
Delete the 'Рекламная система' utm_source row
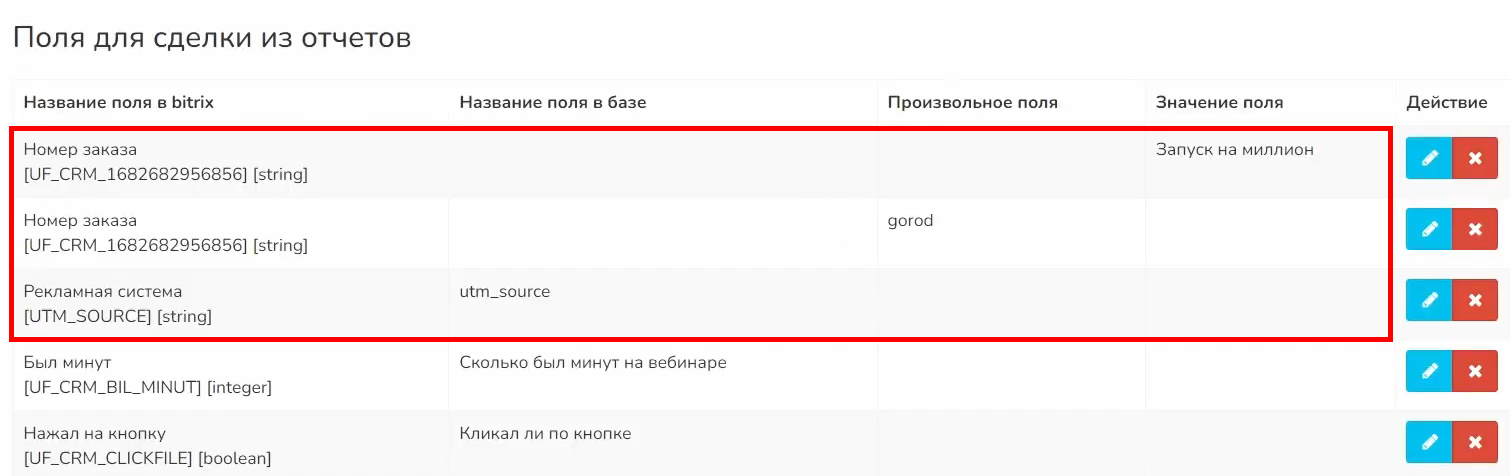tap(1474, 300)
